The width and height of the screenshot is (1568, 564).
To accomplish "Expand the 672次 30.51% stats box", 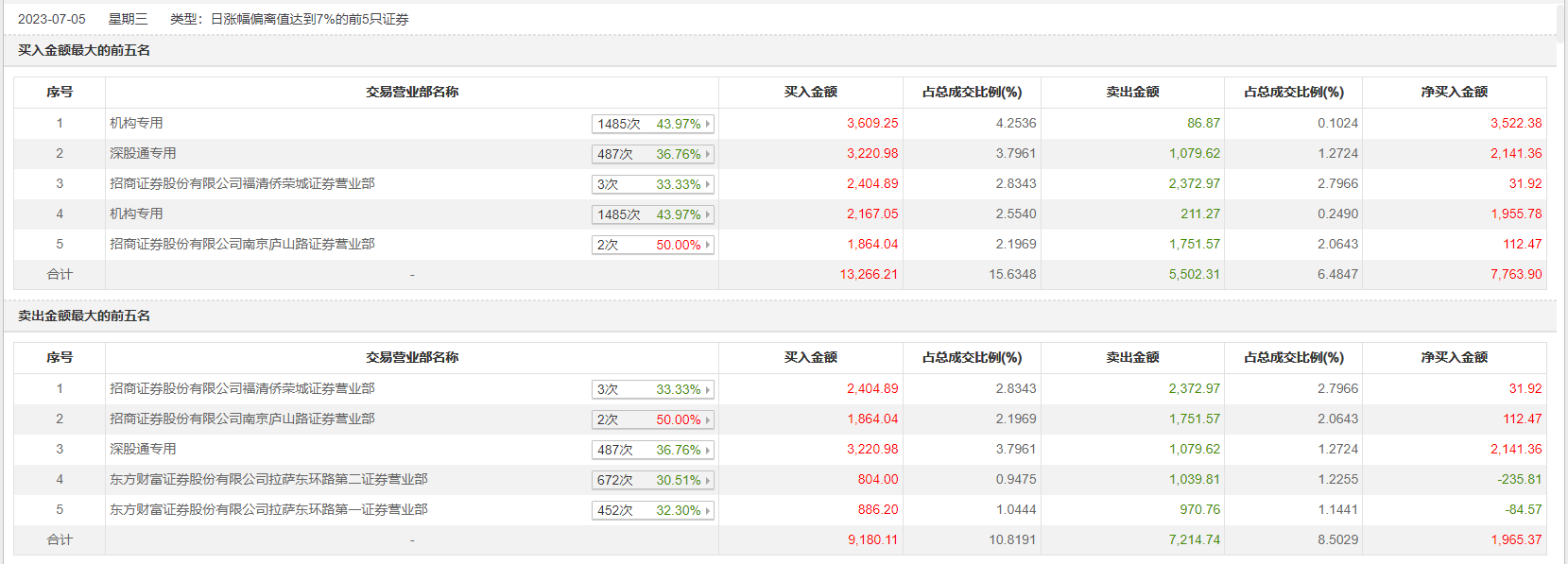I will pyautogui.click(x=652, y=480).
